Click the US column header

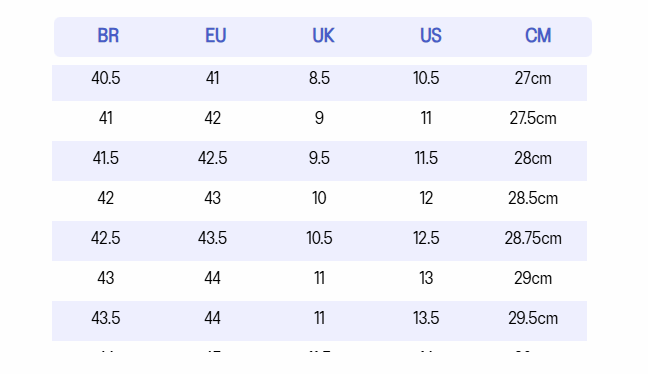431,36
